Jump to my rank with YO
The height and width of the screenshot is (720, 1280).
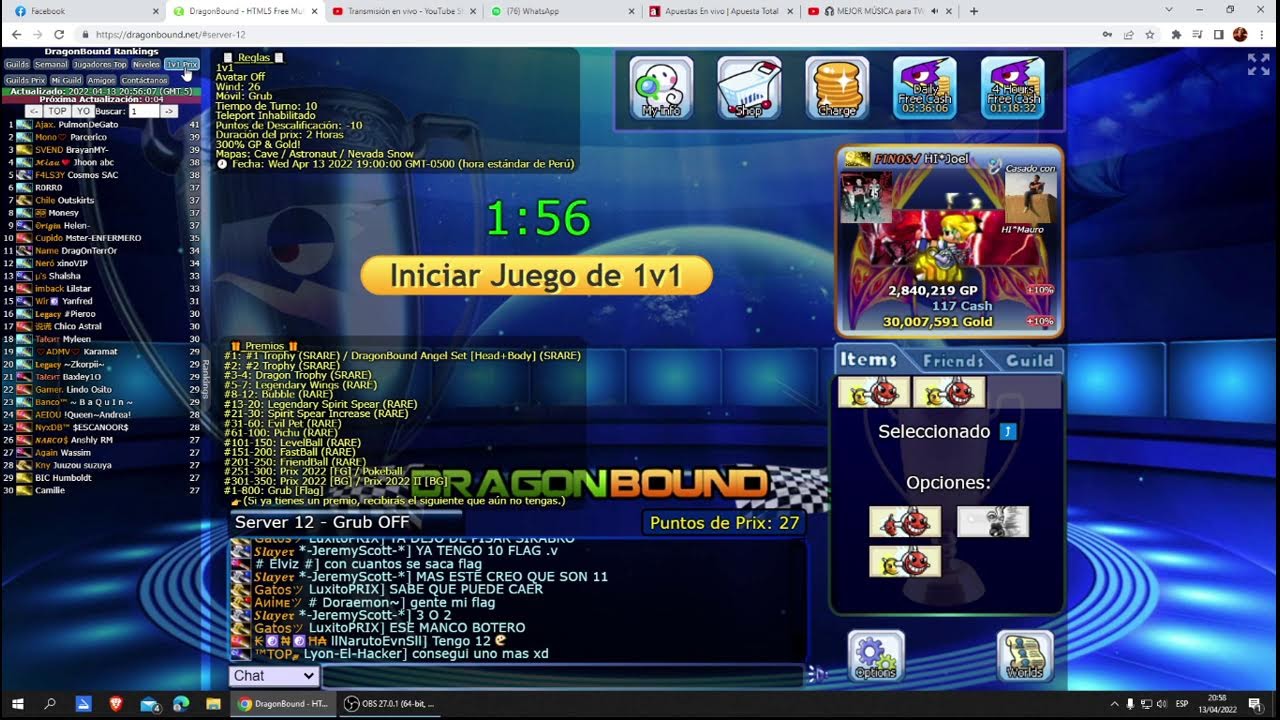pos(83,111)
